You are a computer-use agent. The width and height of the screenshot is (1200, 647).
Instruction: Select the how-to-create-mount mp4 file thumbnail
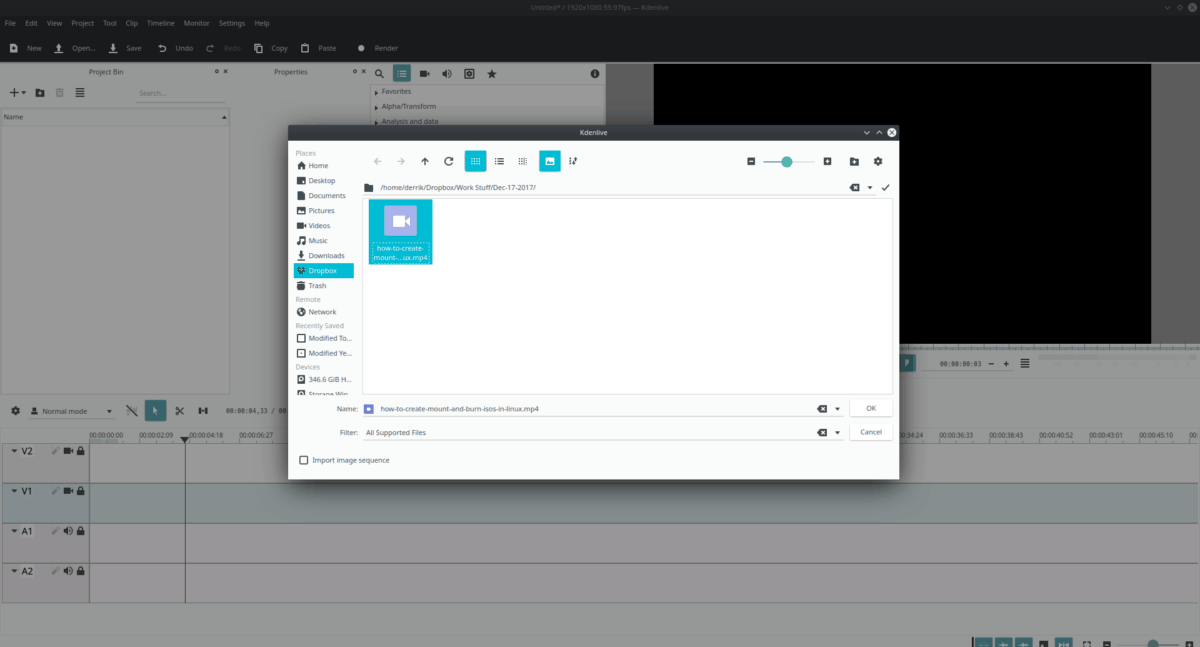(401, 232)
